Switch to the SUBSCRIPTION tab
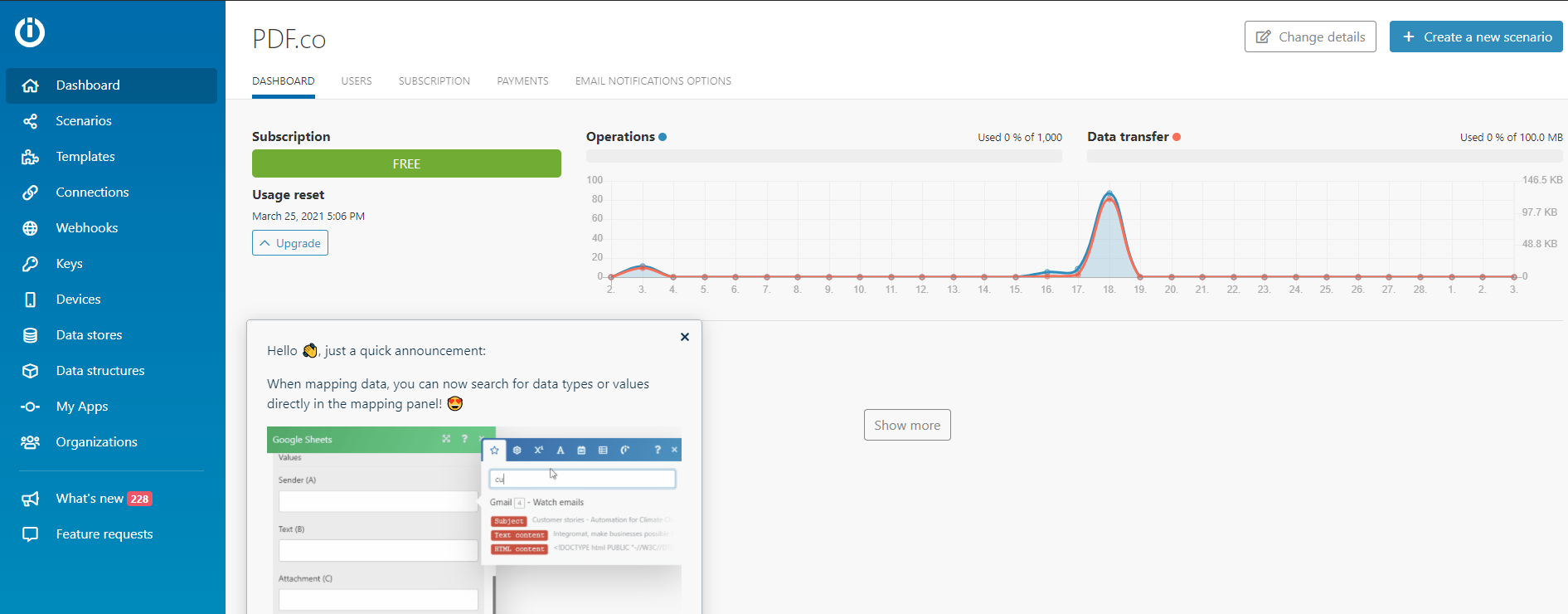Image resolution: width=1568 pixels, height=614 pixels. click(434, 81)
